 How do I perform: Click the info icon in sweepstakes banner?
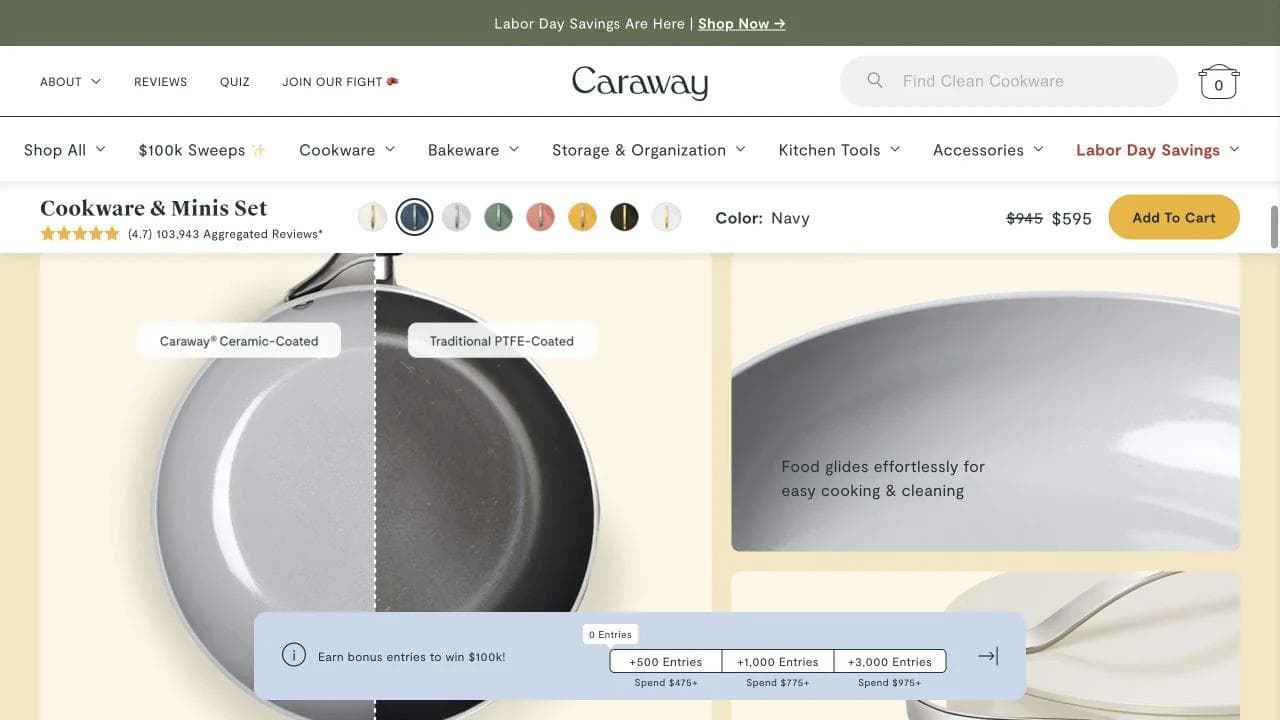(293, 656)
